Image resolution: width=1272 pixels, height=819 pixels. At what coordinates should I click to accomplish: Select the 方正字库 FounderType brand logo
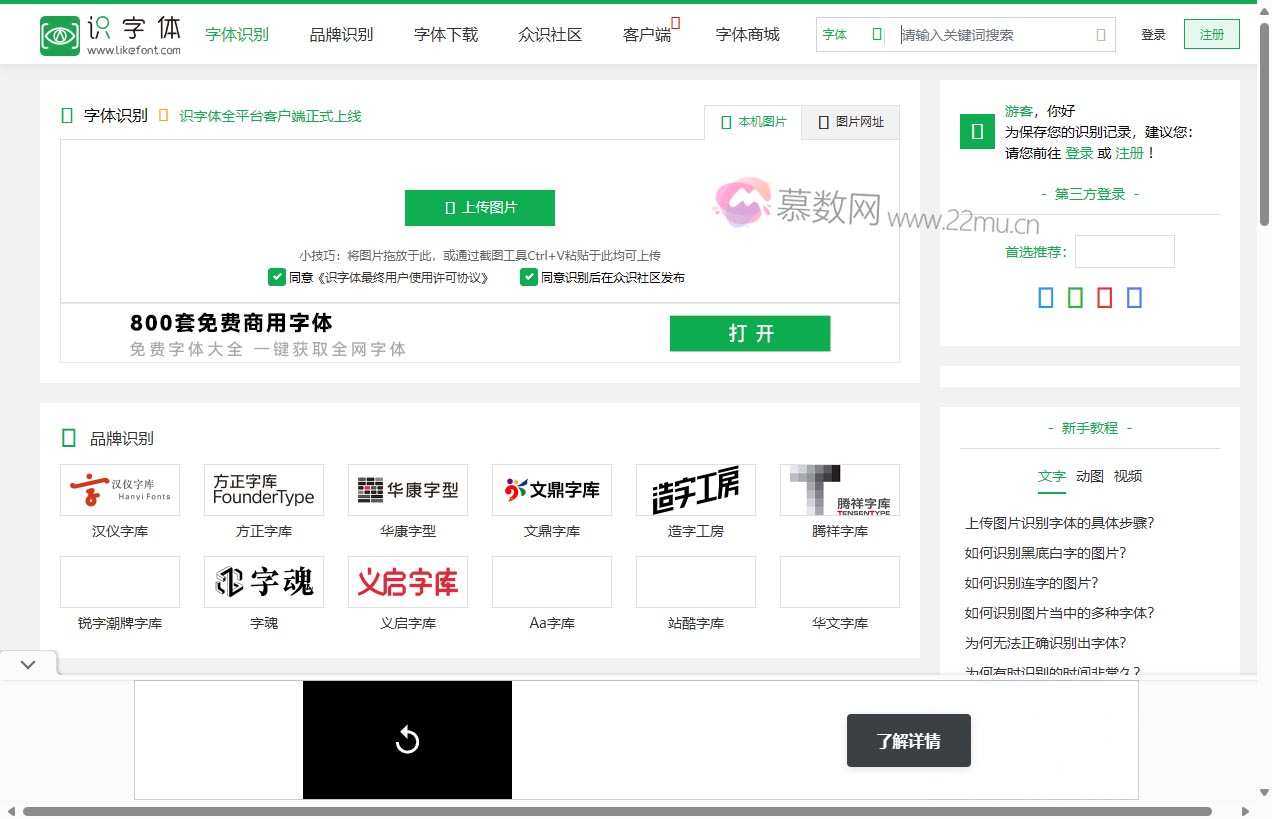(x=263, y=490)
